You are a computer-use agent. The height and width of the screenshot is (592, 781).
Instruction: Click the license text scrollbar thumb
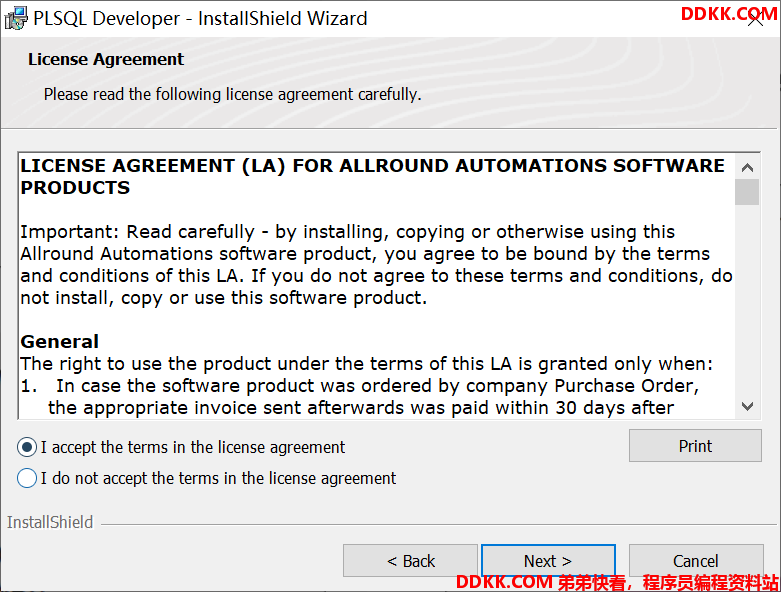747,192
